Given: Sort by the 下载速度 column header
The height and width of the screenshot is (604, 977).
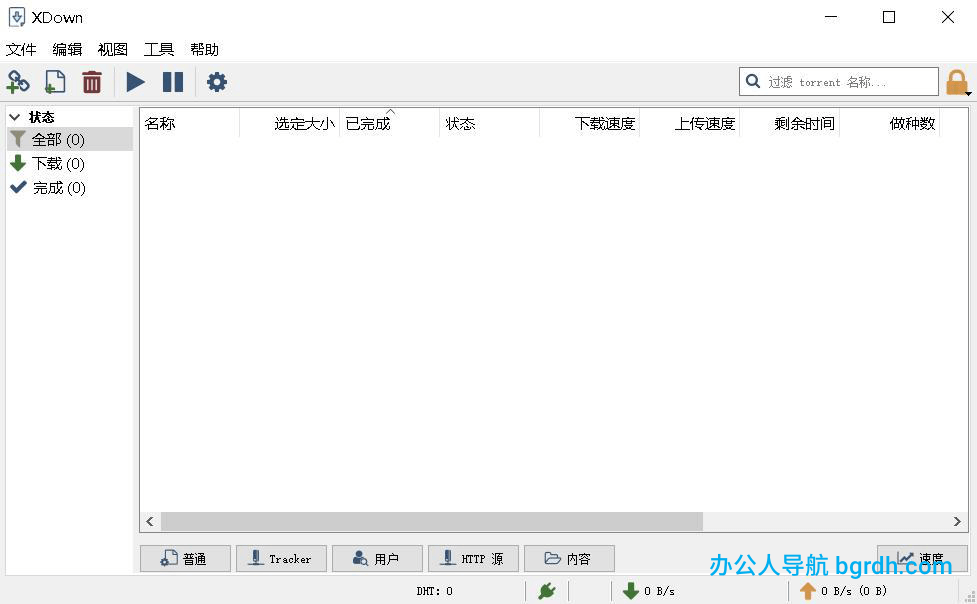Looking at the screenshot, I should click(589, 123).
